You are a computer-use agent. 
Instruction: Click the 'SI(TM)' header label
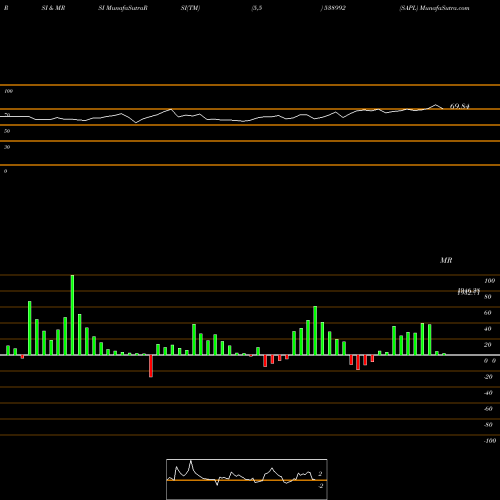(190, 8)
